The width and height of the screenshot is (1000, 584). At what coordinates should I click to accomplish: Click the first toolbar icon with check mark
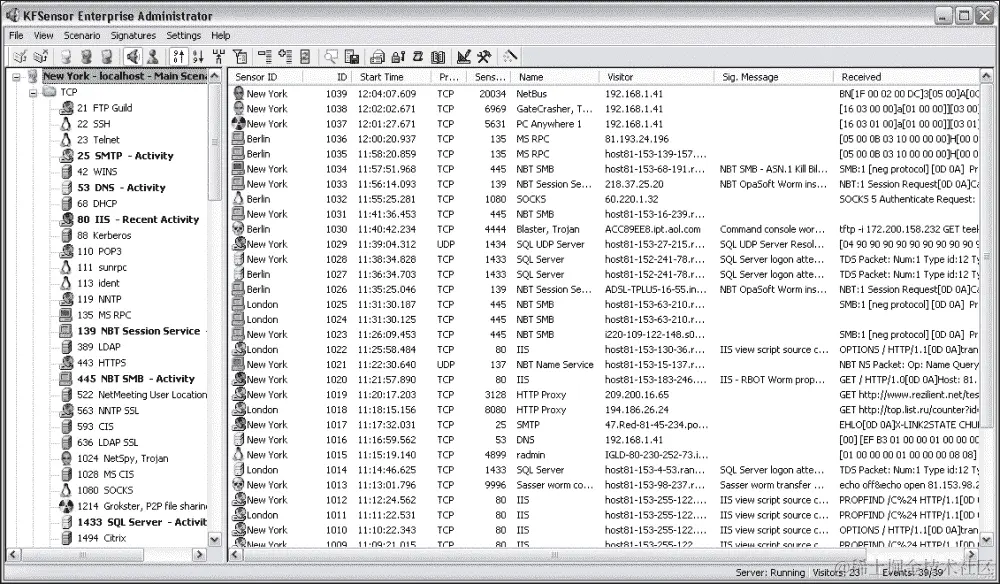[x=20, y=57]
